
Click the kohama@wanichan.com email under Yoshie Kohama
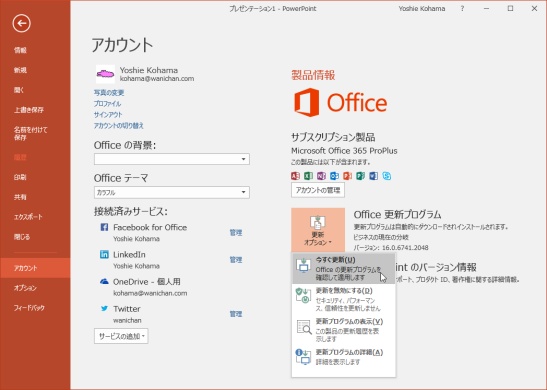pyautogui.click(x=157, y=79)
